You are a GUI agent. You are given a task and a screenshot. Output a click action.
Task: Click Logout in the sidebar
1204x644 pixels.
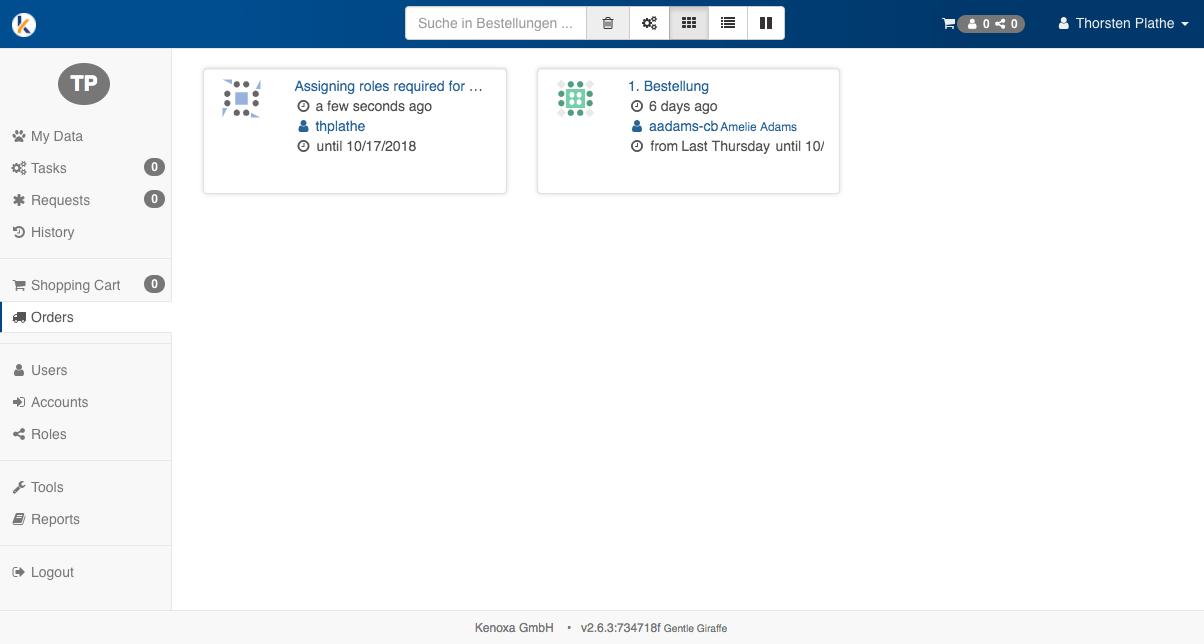(x=52, y=572)
